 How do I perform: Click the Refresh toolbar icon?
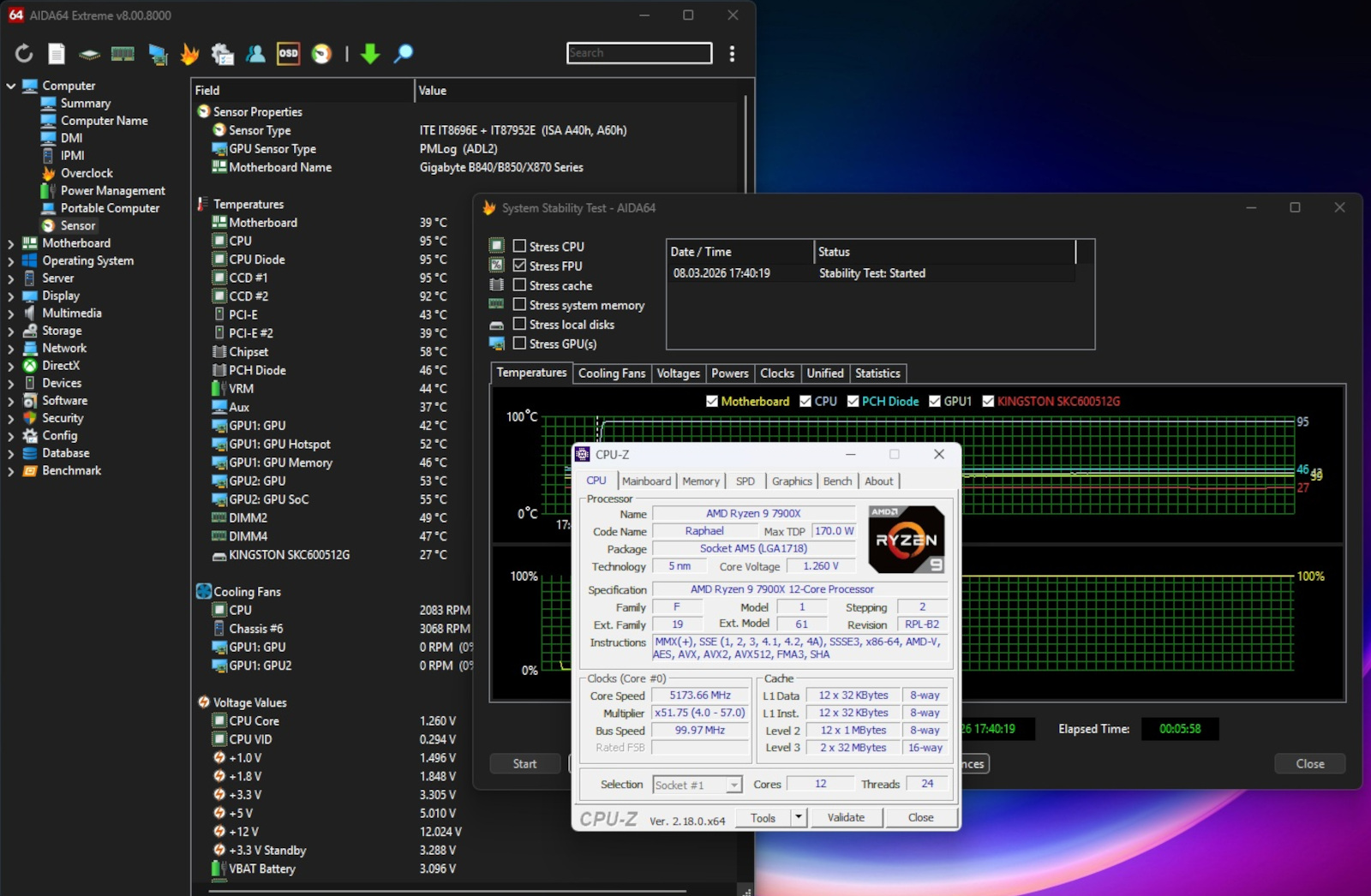(24, 54)
